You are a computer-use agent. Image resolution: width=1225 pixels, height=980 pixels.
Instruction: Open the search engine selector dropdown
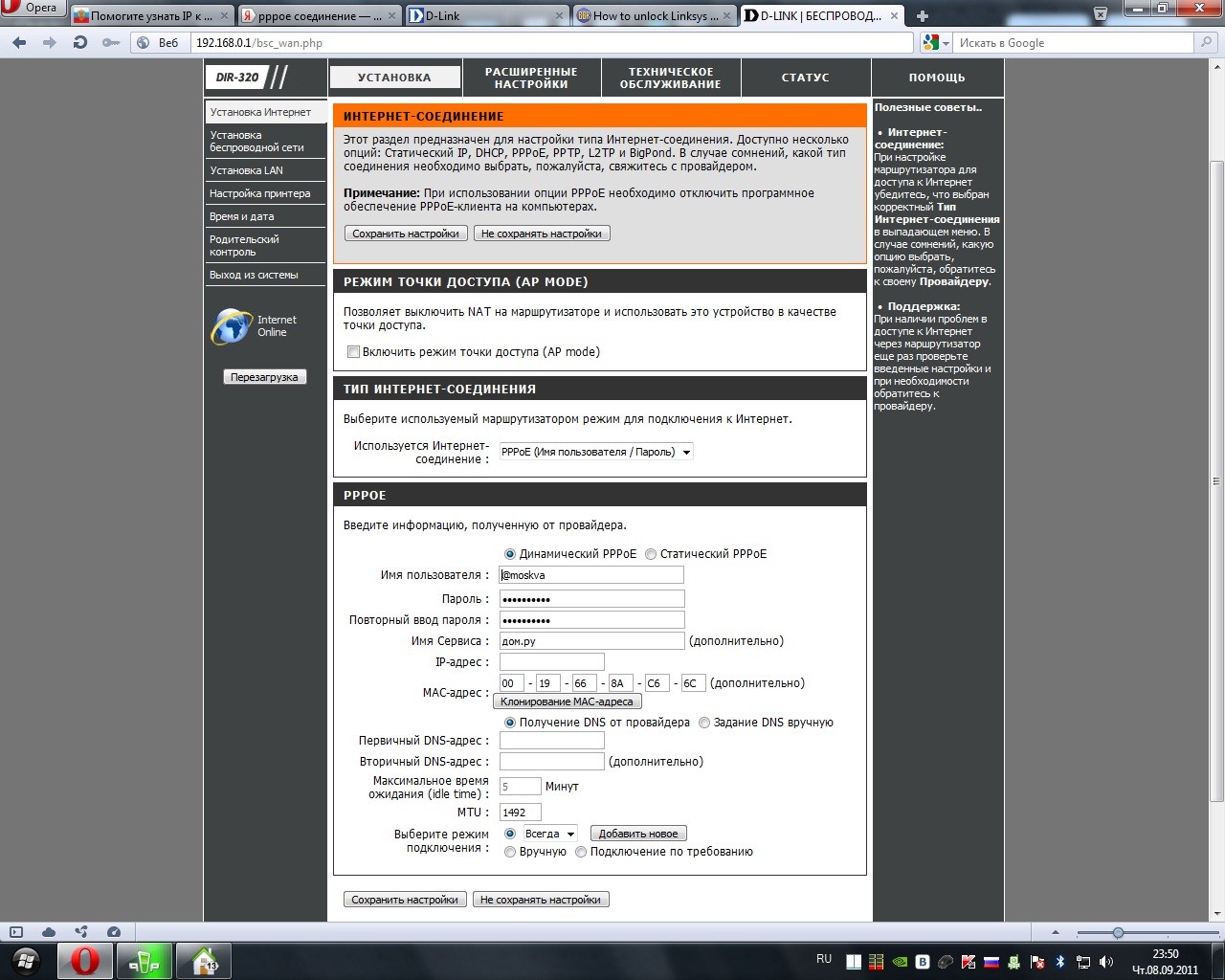938,43
